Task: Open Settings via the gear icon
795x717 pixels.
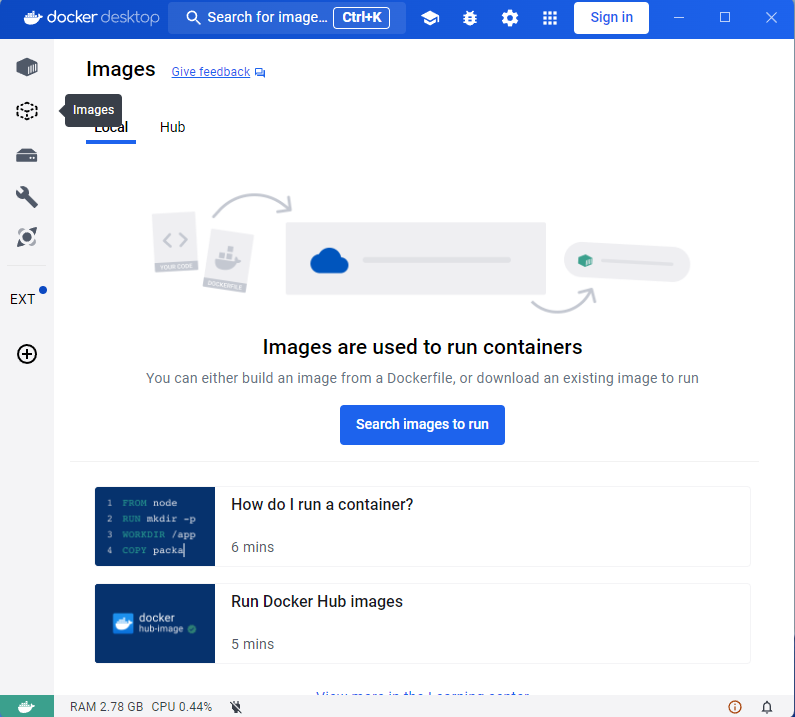Action: click(510, 18)
